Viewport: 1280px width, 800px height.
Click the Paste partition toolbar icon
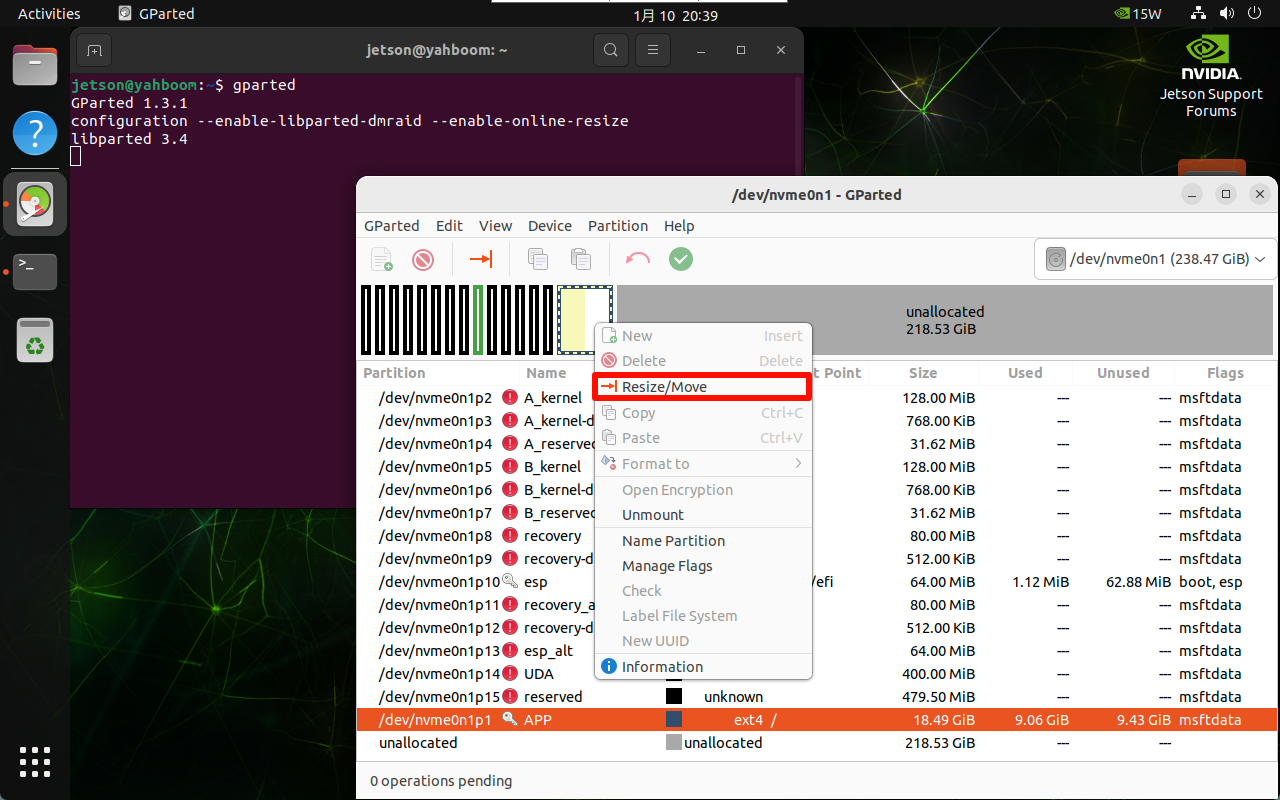point(580,259)
